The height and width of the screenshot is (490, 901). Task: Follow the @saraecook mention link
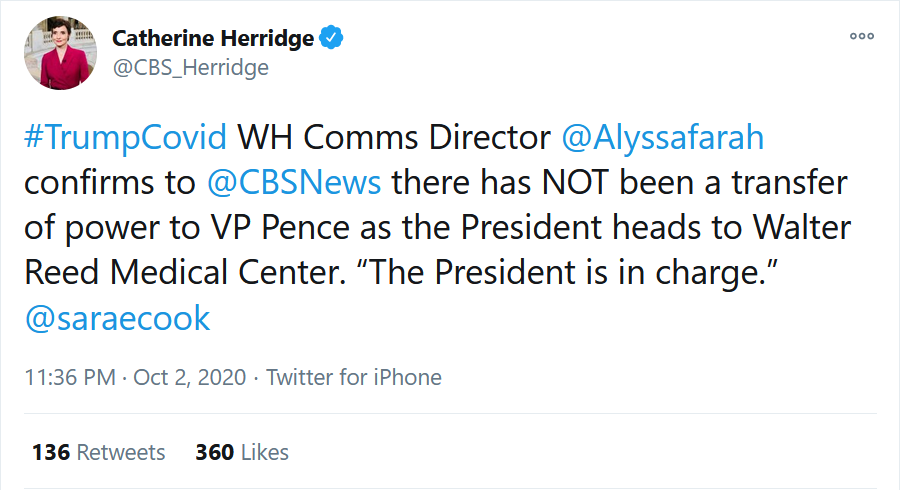click(x=117, y=318)
